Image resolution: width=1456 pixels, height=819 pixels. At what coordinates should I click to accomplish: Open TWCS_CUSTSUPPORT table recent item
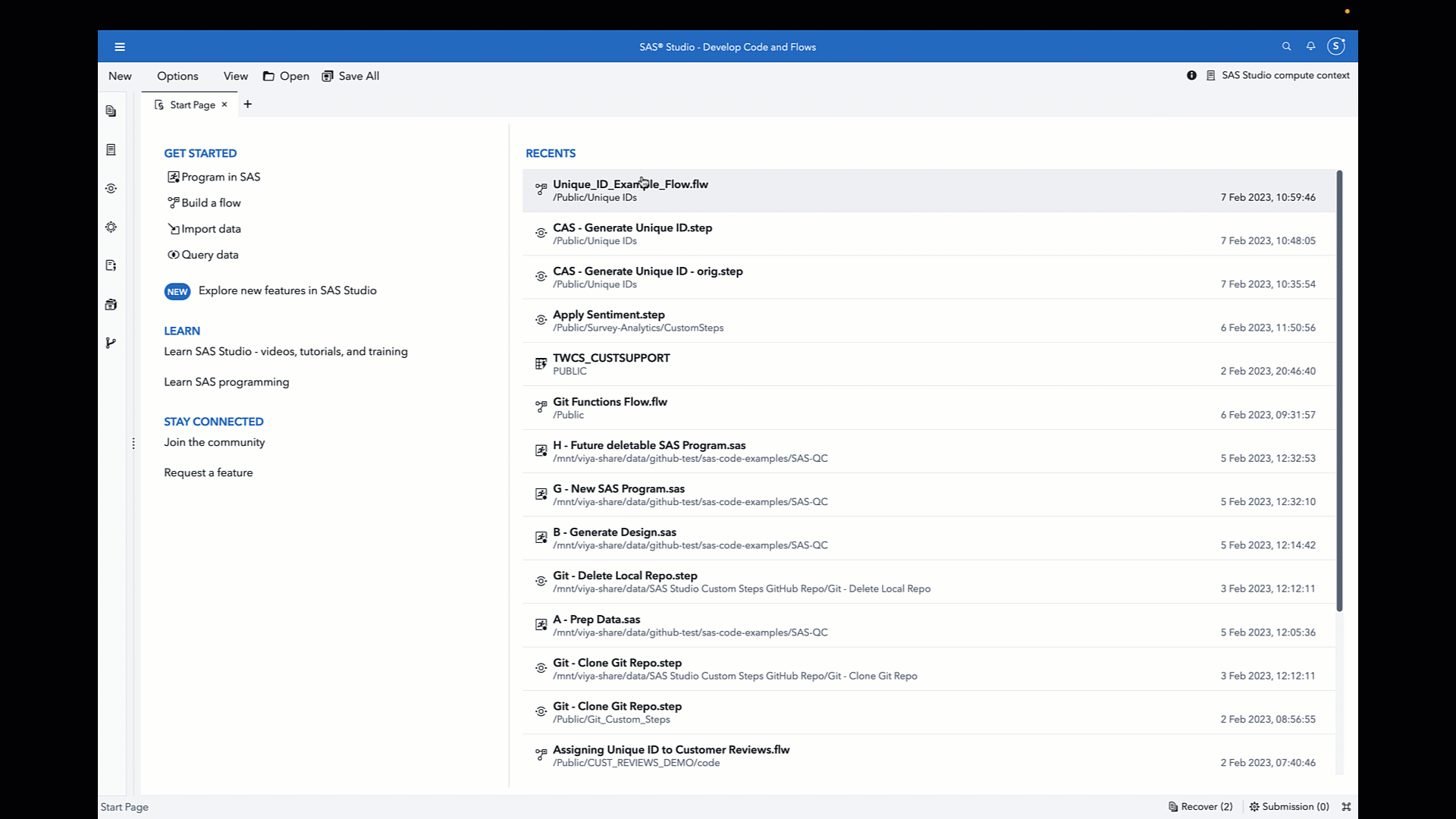click(x=928, y=364)
